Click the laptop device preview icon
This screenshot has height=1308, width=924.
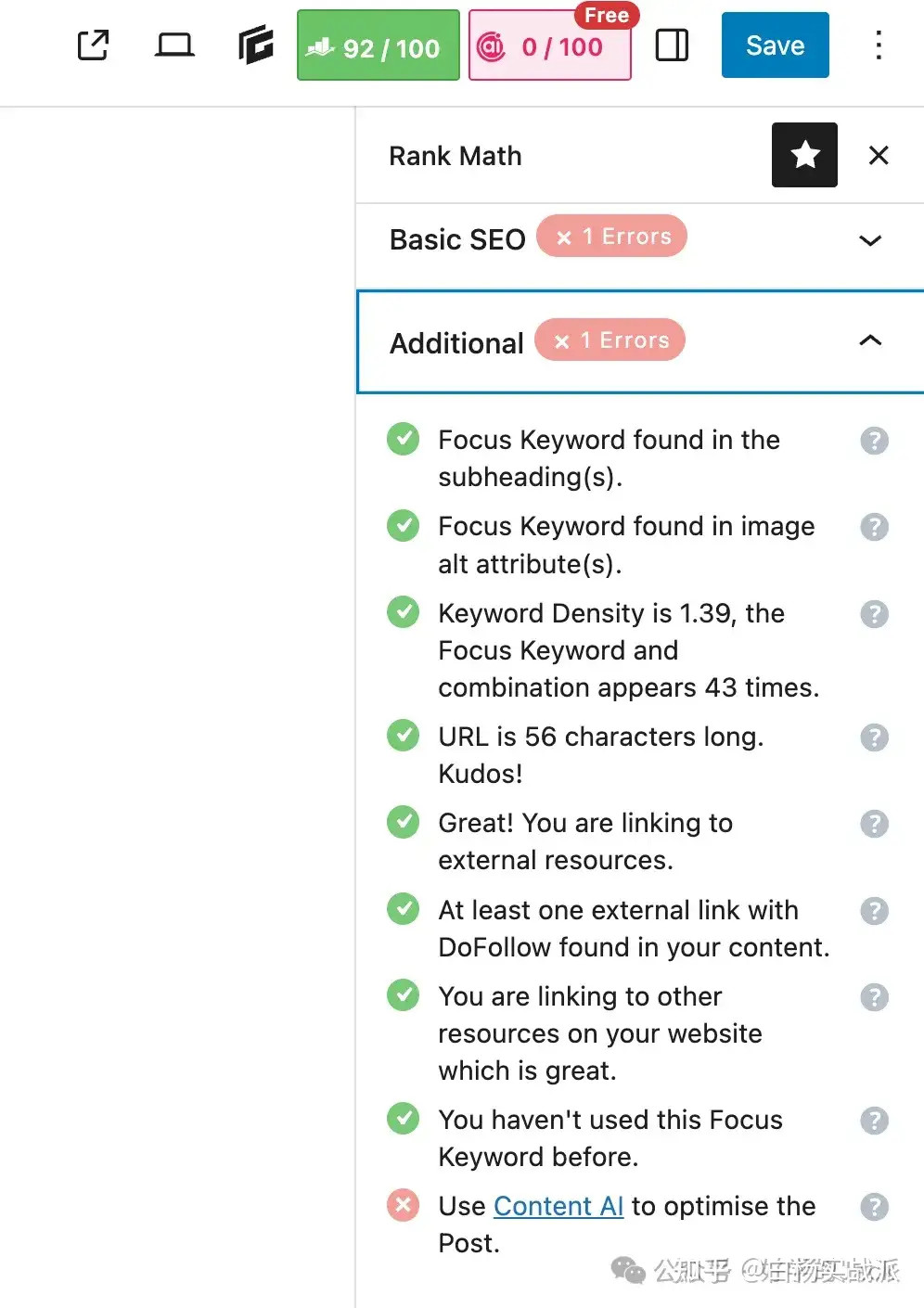(173, 45)
